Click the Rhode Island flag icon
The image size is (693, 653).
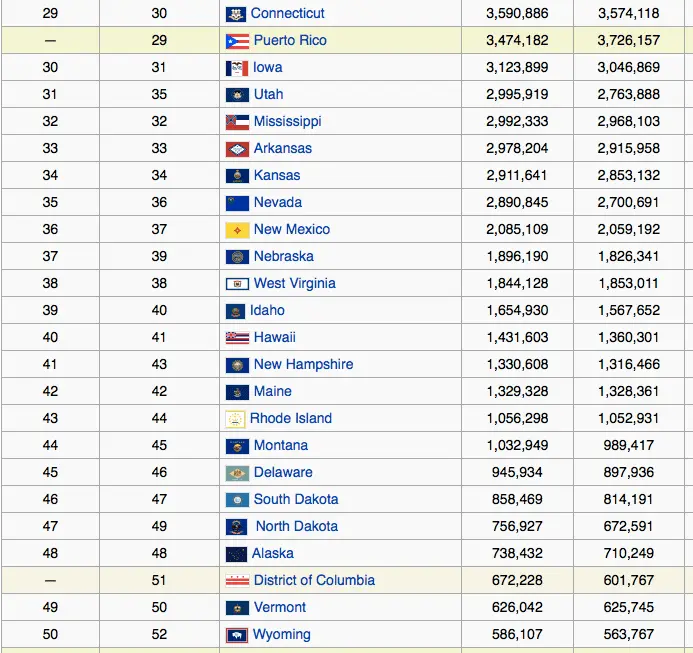(x=236, y=419)
